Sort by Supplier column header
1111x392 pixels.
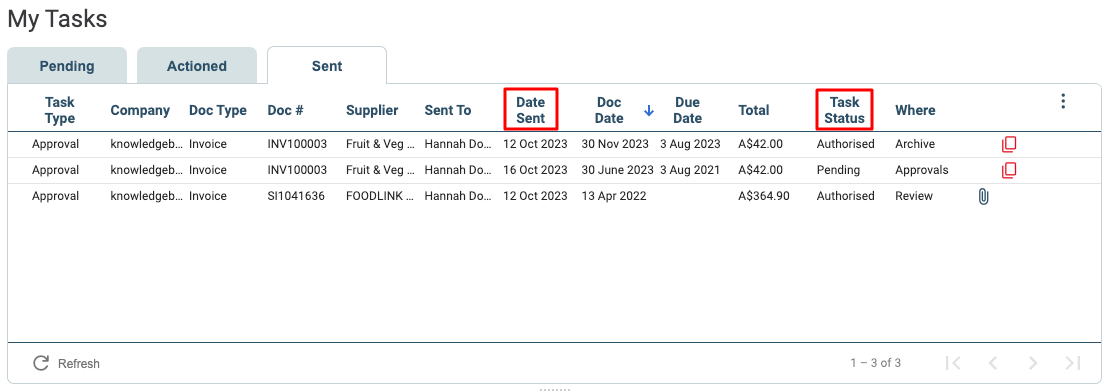coord(372,111)
